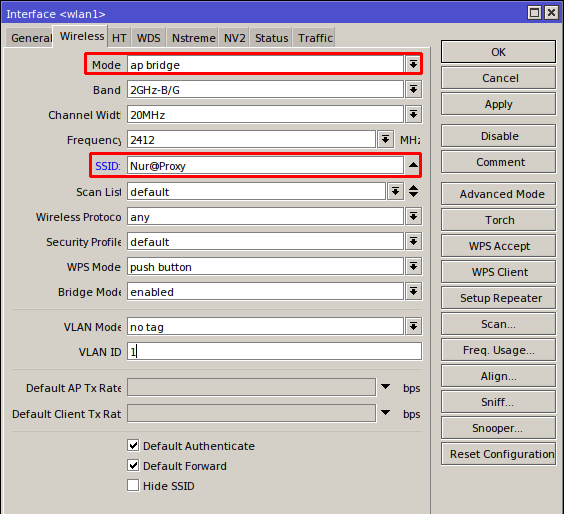
Task: Expand Default Client Tx Rate field arrow
Action: (x=385, y=413)
